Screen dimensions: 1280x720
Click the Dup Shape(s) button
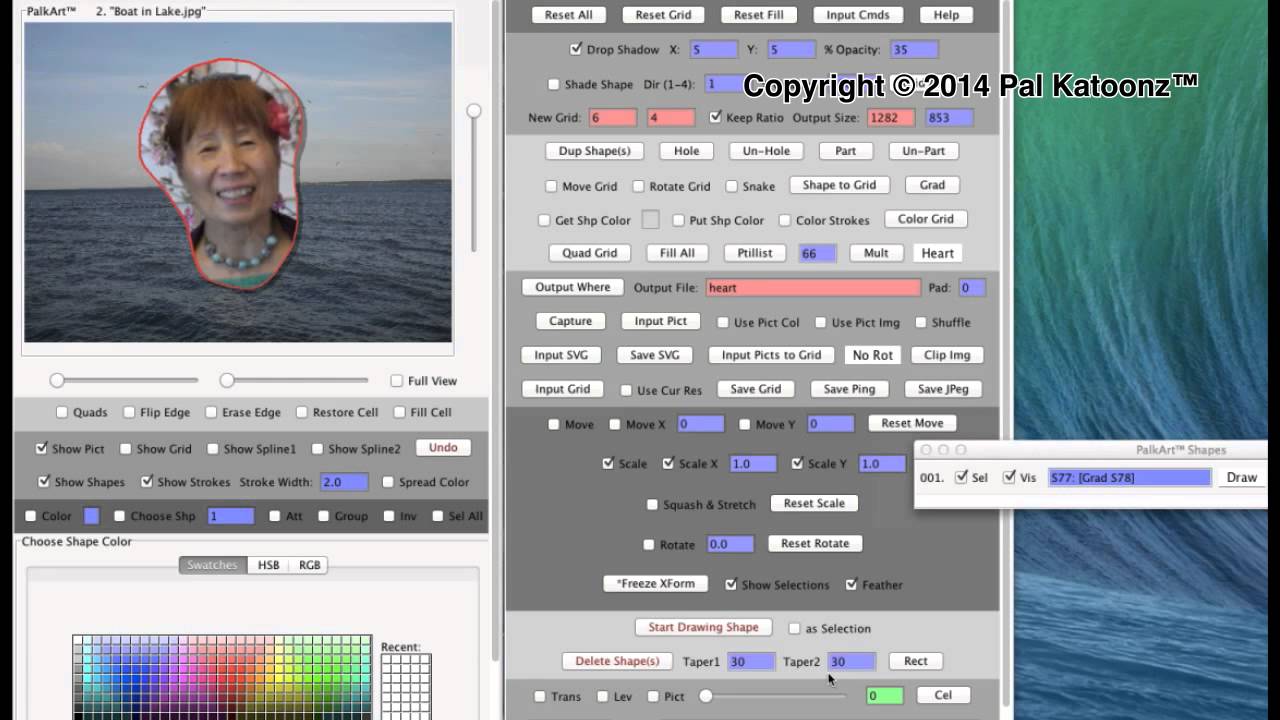pos(595,151)
